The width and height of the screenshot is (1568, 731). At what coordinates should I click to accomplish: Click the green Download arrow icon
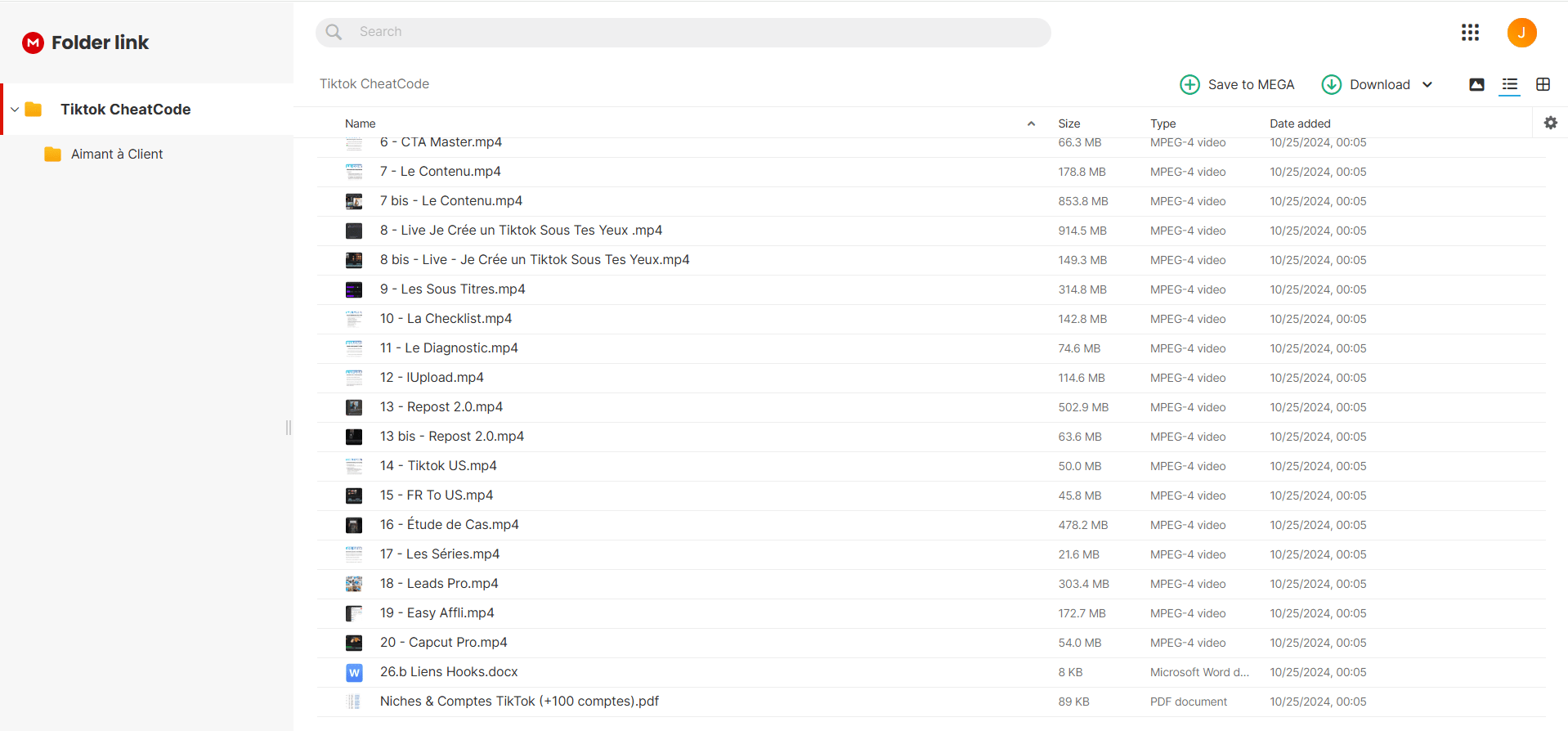point(1331,84)
